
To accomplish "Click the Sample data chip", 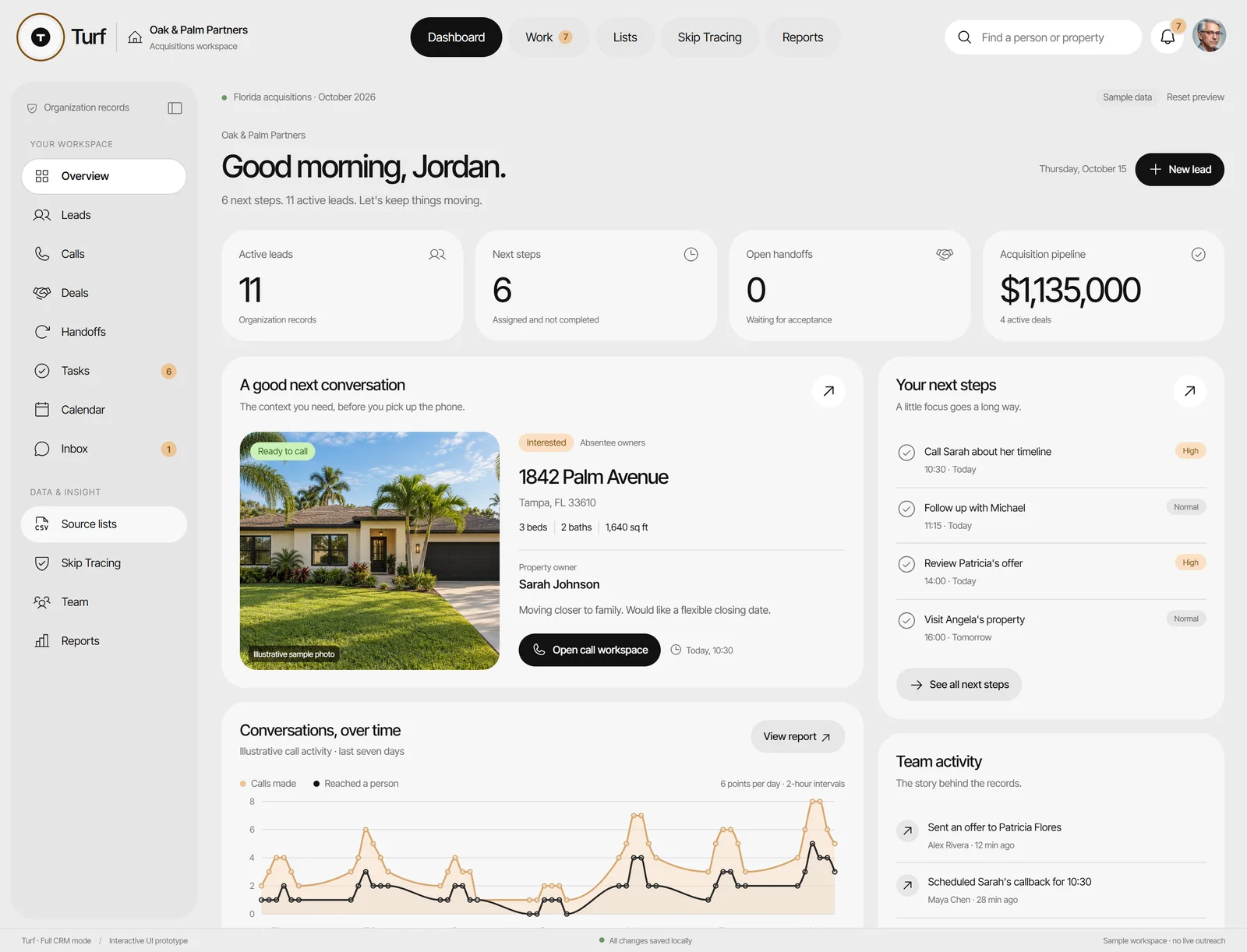I will [x=1127, y=97].
